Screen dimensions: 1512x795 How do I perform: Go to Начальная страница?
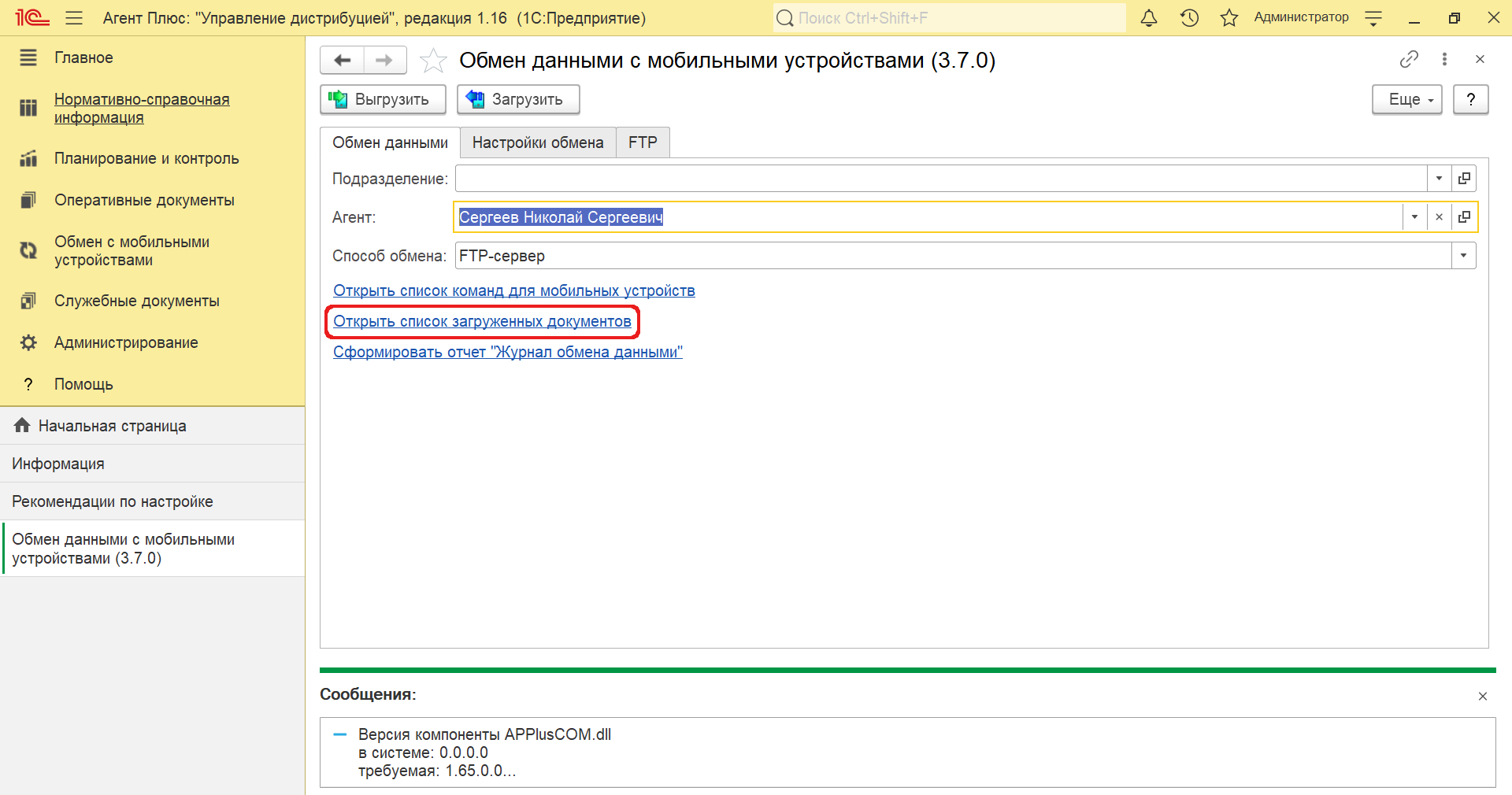(x=152, y=426)
